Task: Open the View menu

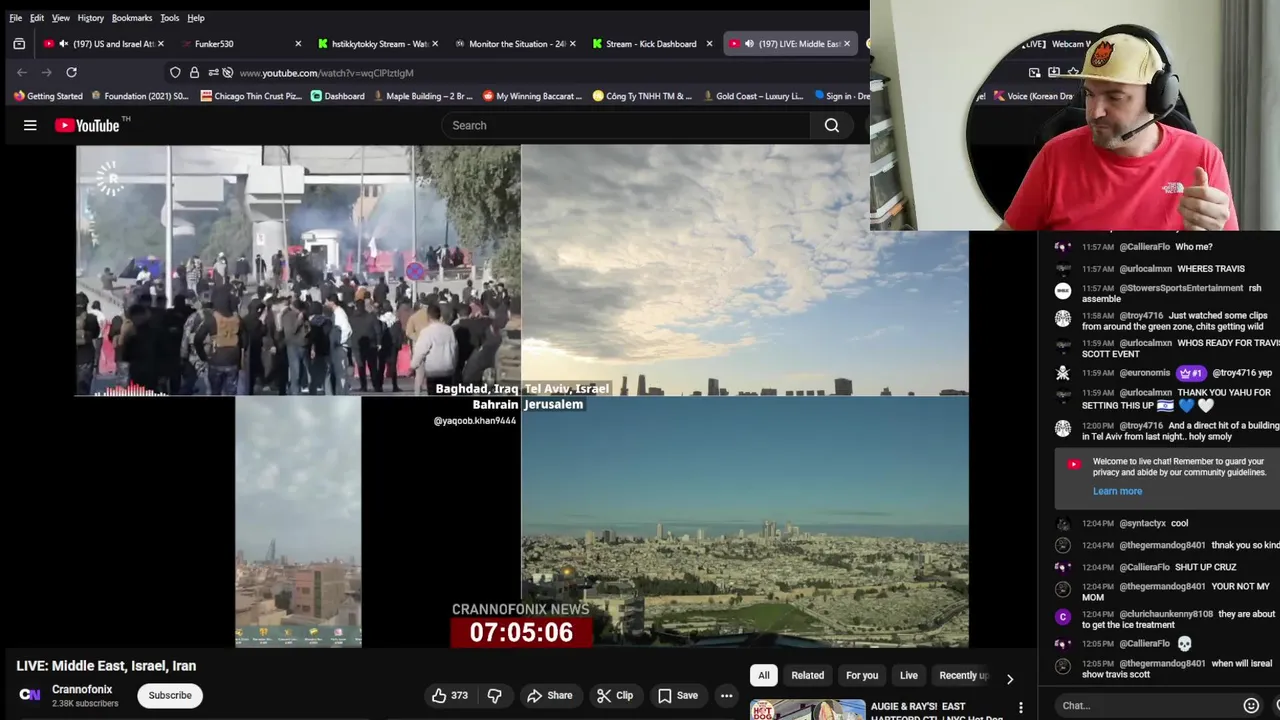Action: pos(60,18)
